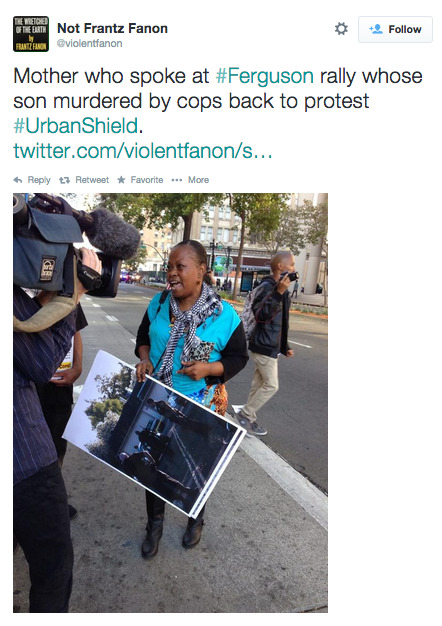Open the twitter.com/violentfanon link

[x=143, y=151]
